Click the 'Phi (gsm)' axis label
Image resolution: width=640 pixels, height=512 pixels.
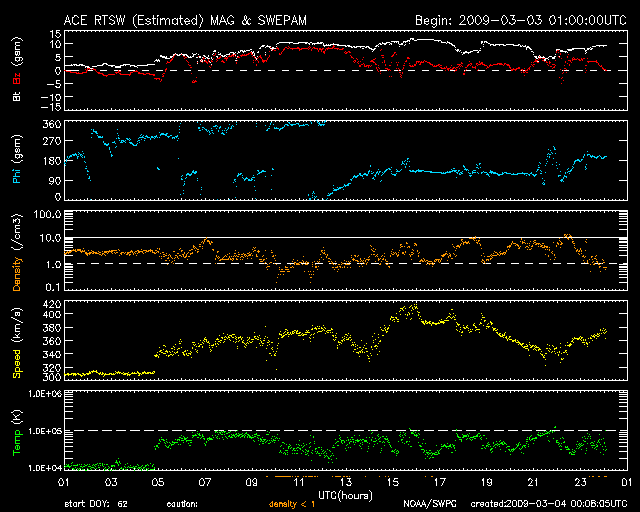[x=17, y=160]
